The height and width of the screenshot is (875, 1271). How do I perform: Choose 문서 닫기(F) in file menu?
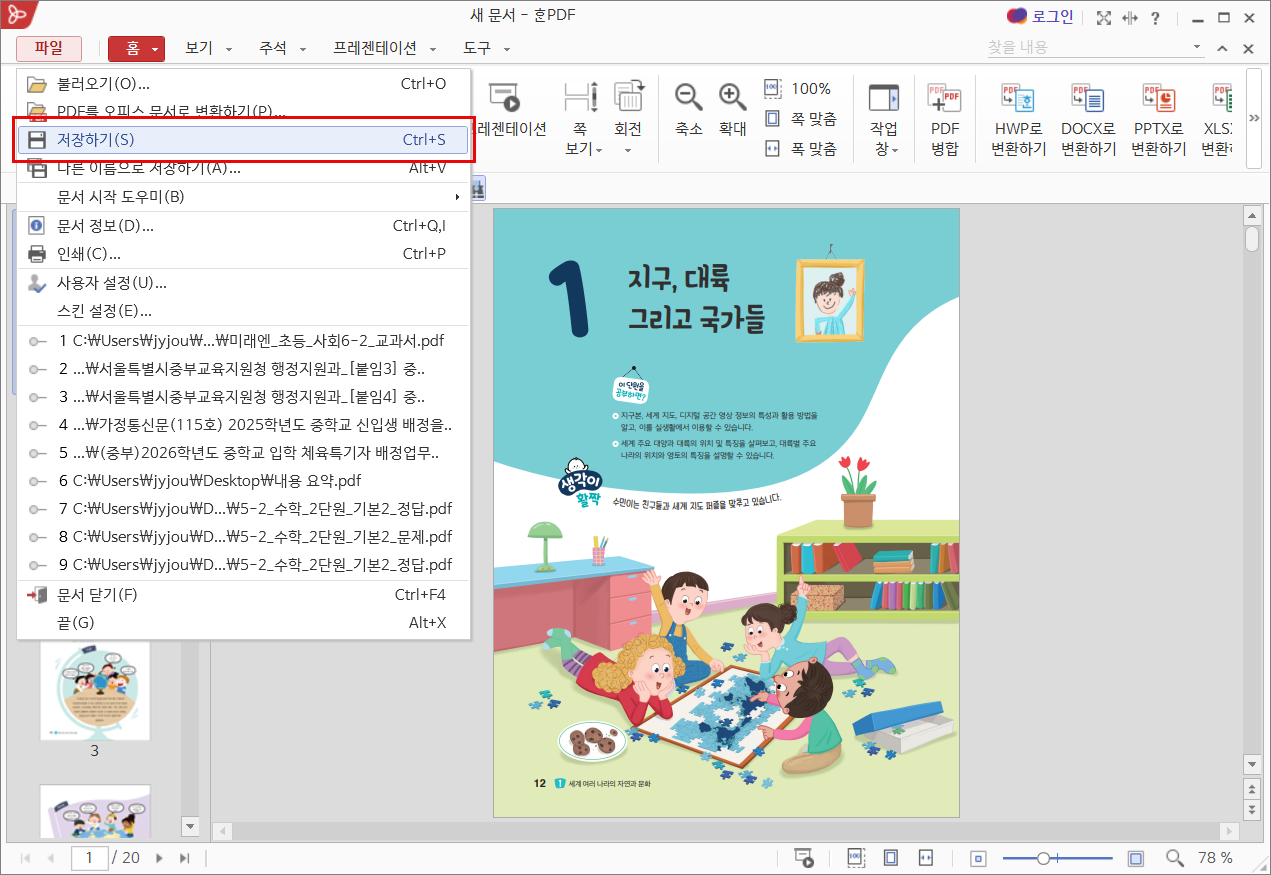tap(243, 595)
